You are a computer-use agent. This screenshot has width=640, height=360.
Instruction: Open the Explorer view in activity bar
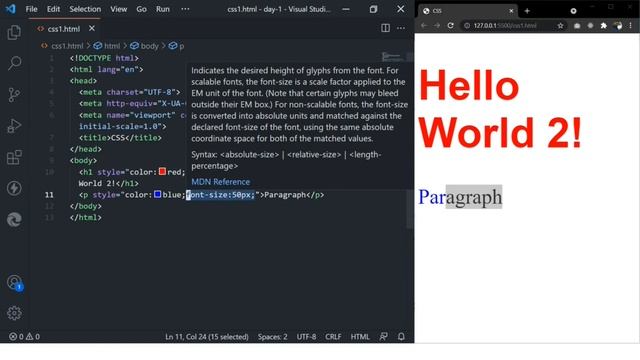[x=14, y=32]
